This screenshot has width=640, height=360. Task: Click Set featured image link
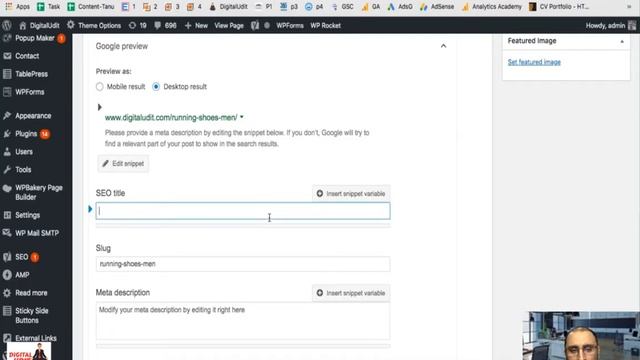[534, 62]
